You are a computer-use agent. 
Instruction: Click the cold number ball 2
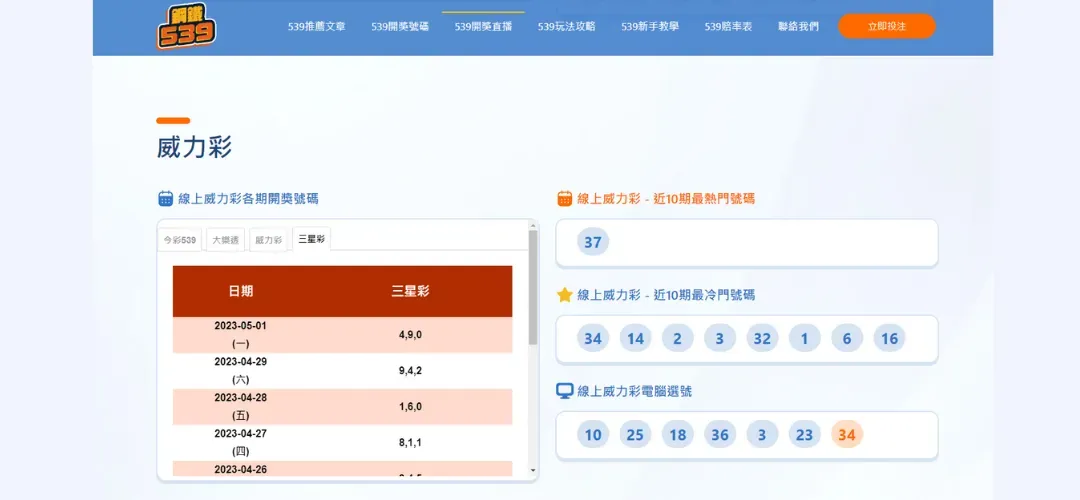(678, 338)
